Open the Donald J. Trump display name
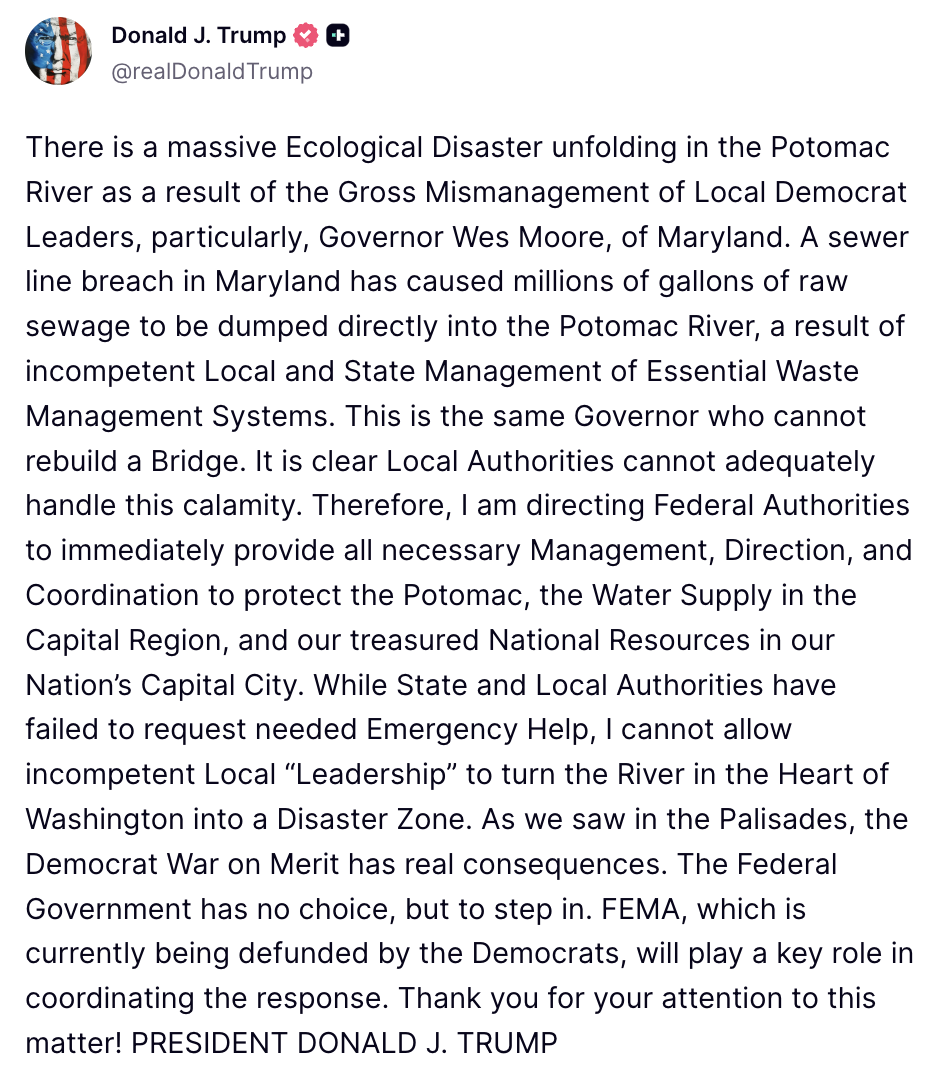 click(x=198, y=36)
